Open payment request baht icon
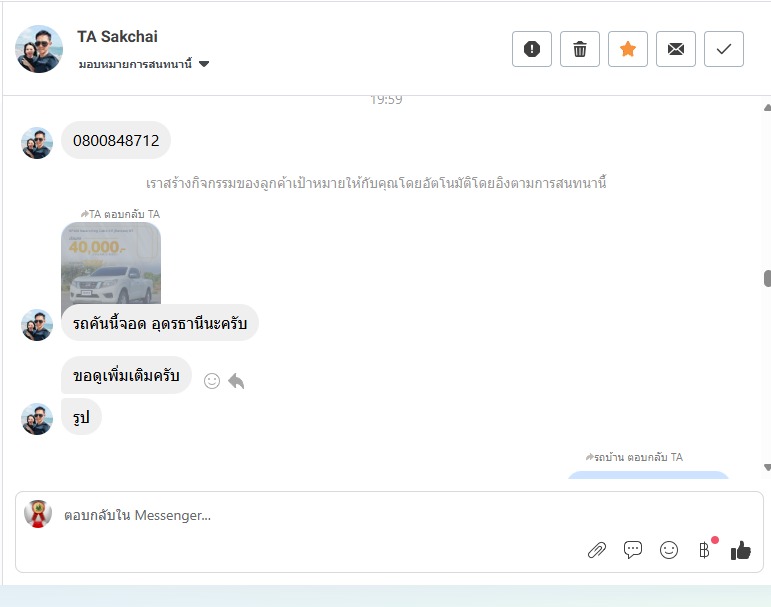This screenshot has height=607, width=771. pyautogui.click(x=704, y=550)
